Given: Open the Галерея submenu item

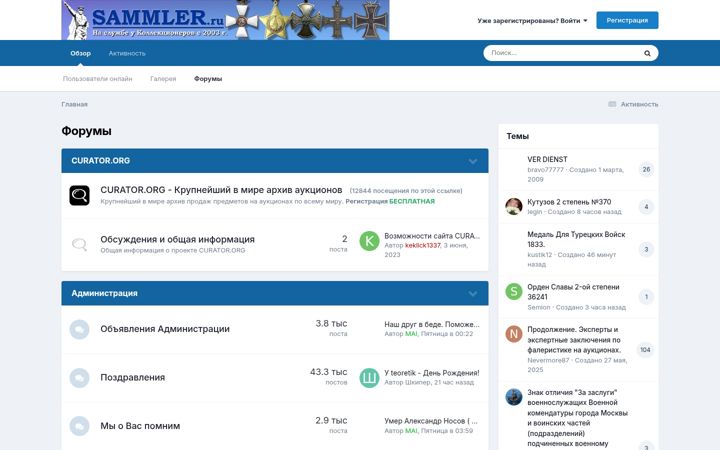Looking at the screenshot, I should coord(163,79).
